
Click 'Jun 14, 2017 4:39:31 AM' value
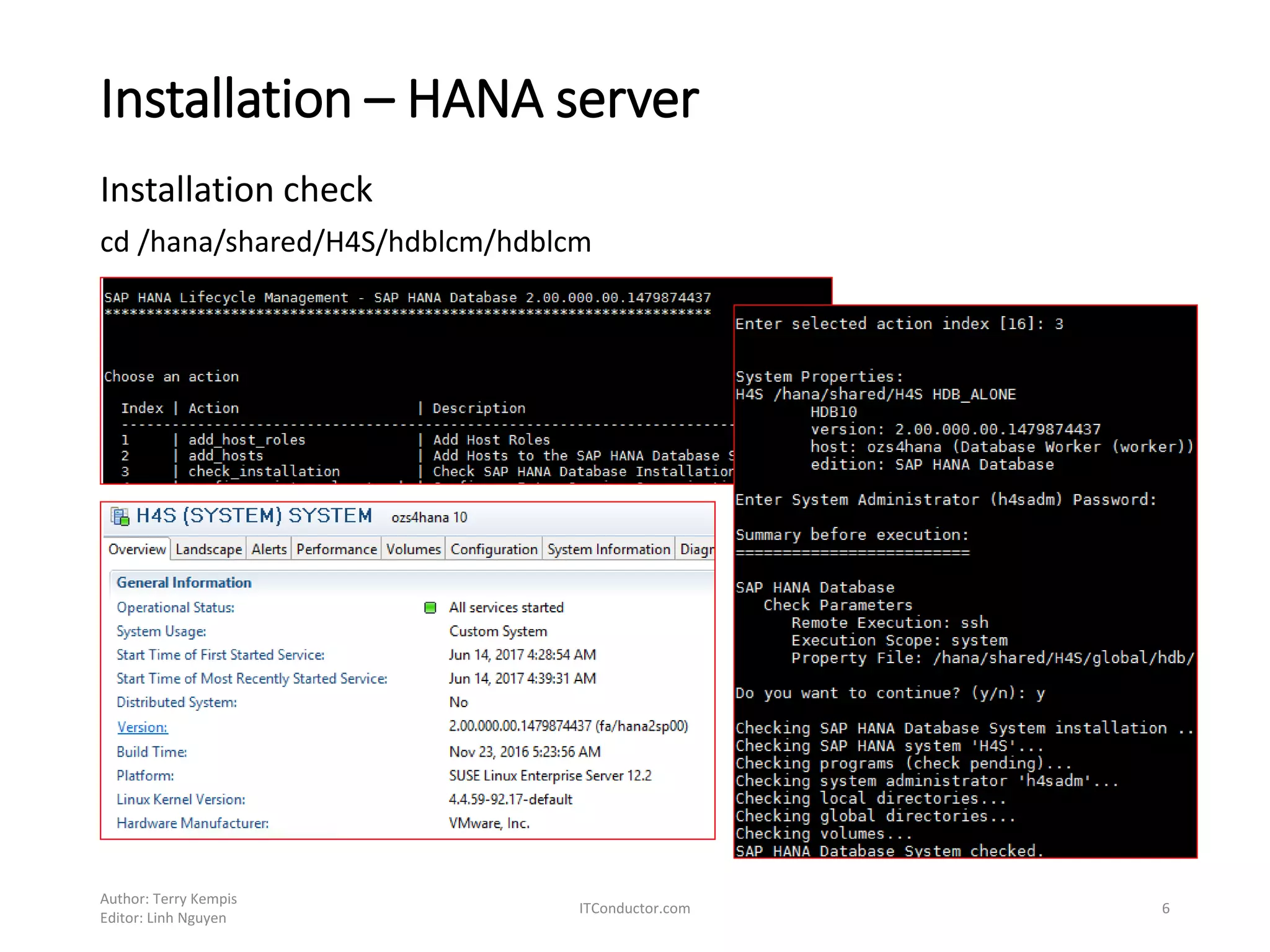pyautogui.click(x=522, y=679)
